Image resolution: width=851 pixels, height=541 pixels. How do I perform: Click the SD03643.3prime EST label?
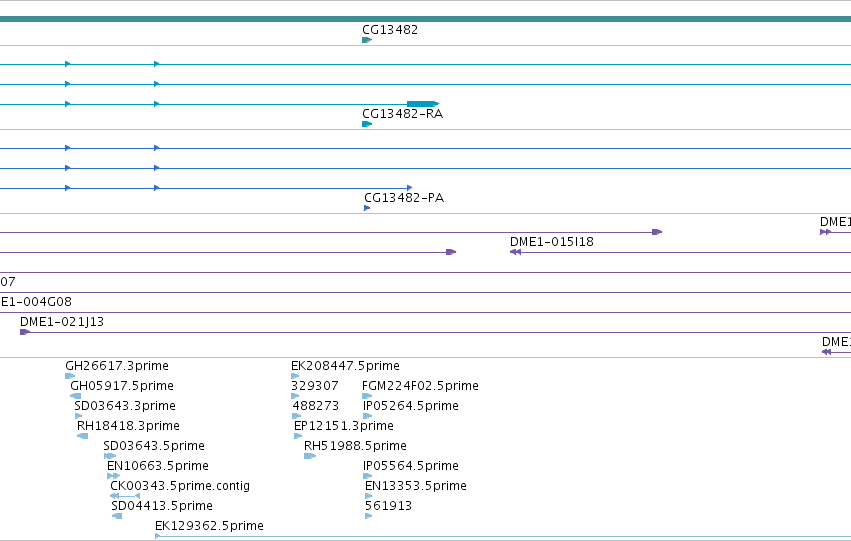pyautogui.click(x=125, y=406)
